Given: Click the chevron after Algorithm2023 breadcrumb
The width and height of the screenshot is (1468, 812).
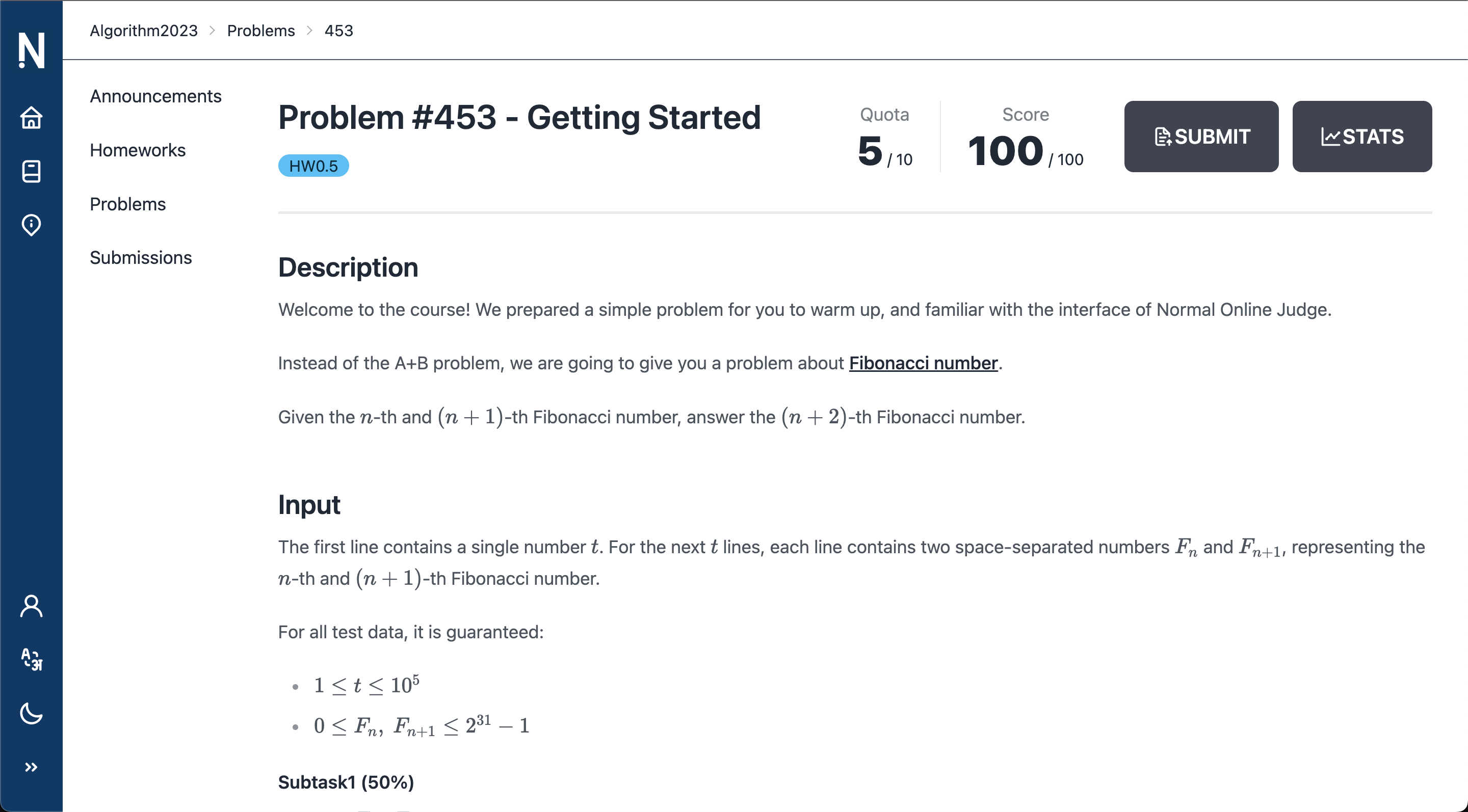Looking at the screenshot, I should pos(213,30).
